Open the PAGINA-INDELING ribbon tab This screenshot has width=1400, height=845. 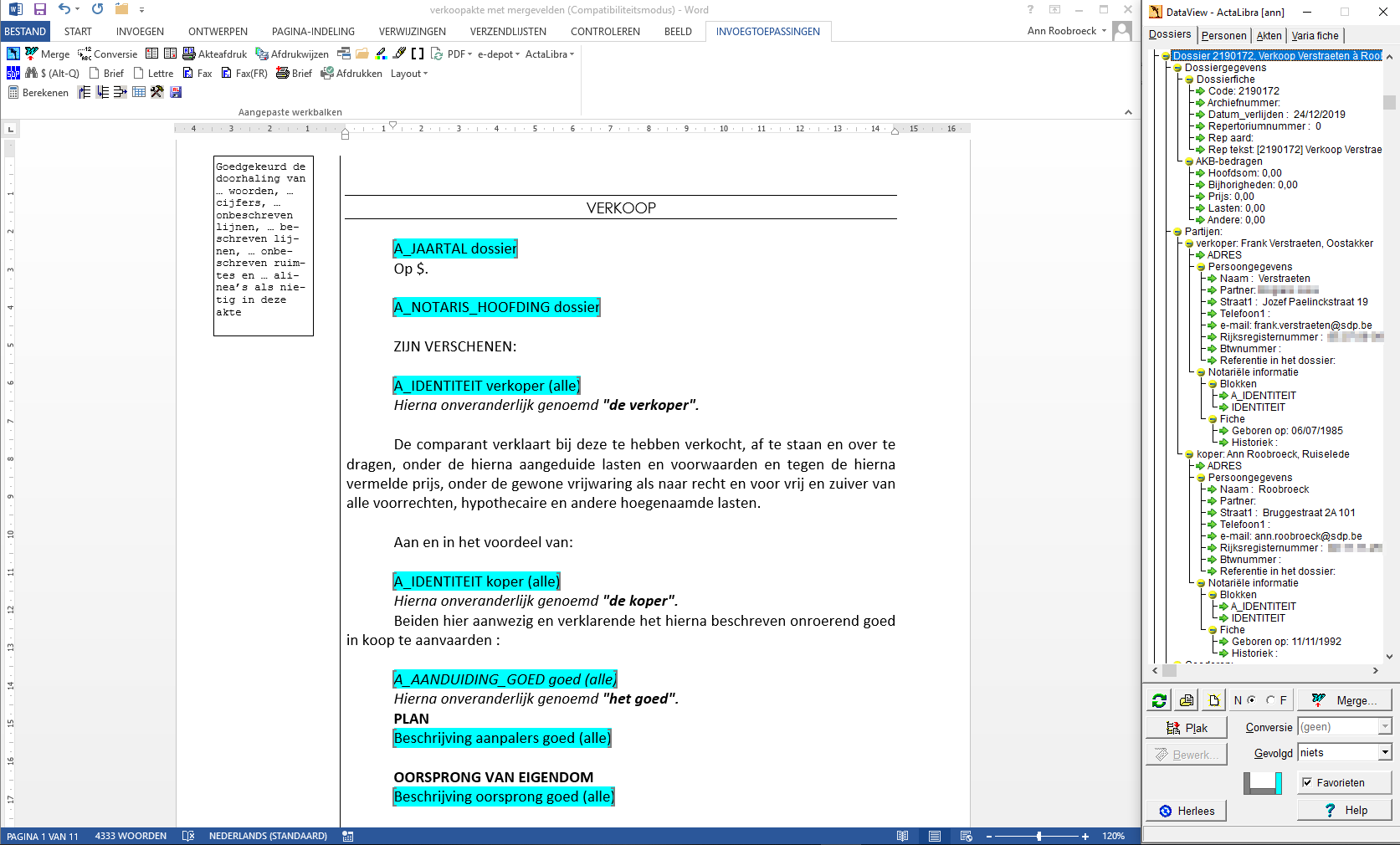(x=313, y=31)
